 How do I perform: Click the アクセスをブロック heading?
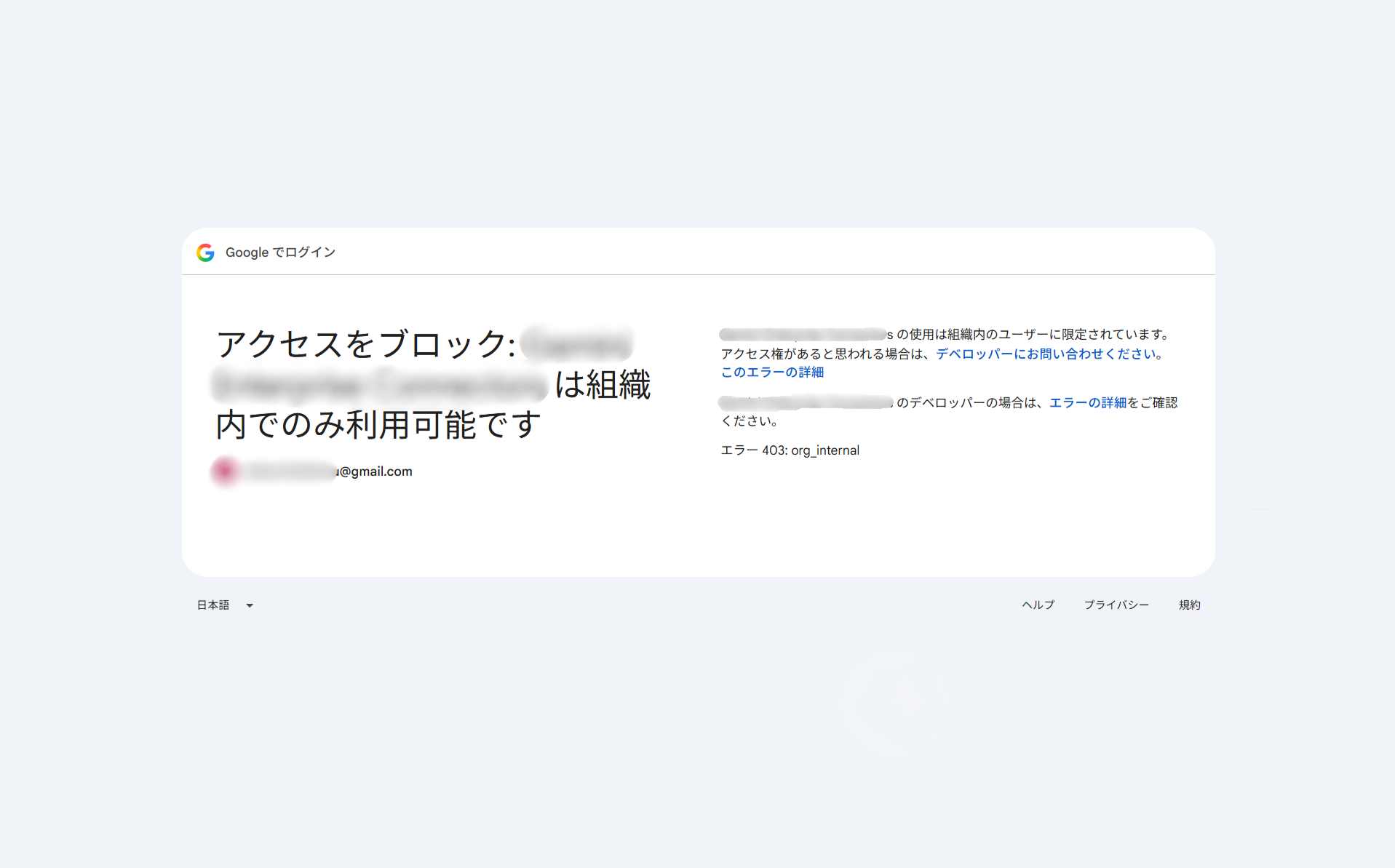pos(434,384)
